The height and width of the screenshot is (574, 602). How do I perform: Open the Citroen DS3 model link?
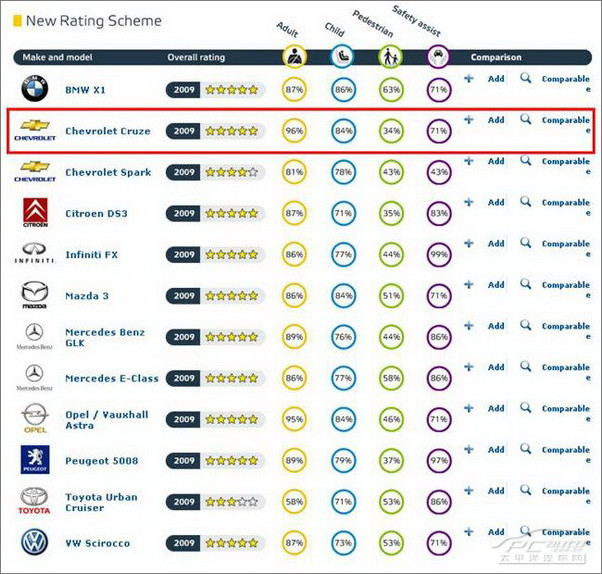tap(96, 213)
